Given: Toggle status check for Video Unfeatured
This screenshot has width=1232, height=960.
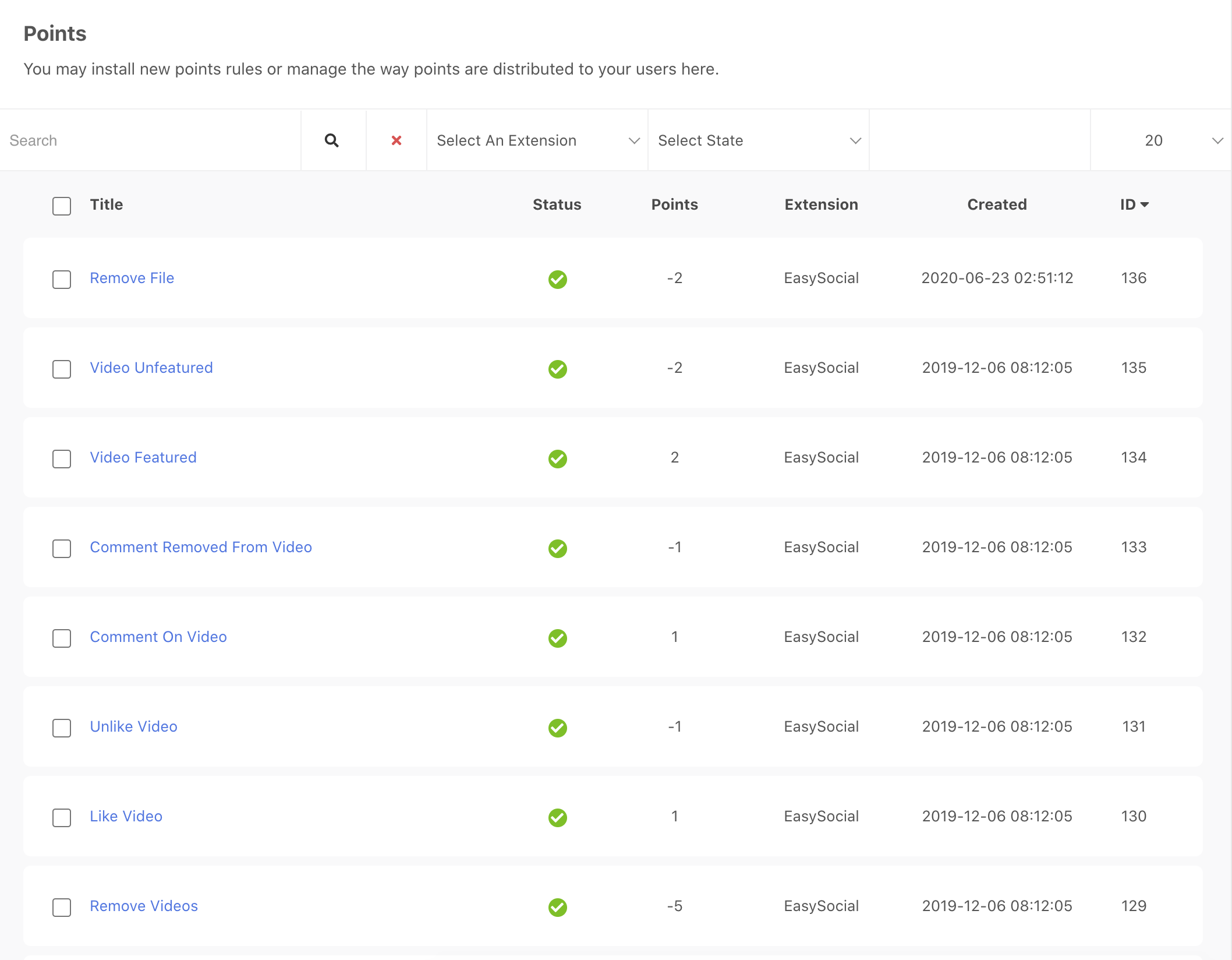Looking at the screenshot, I should (x=558, y=369).
